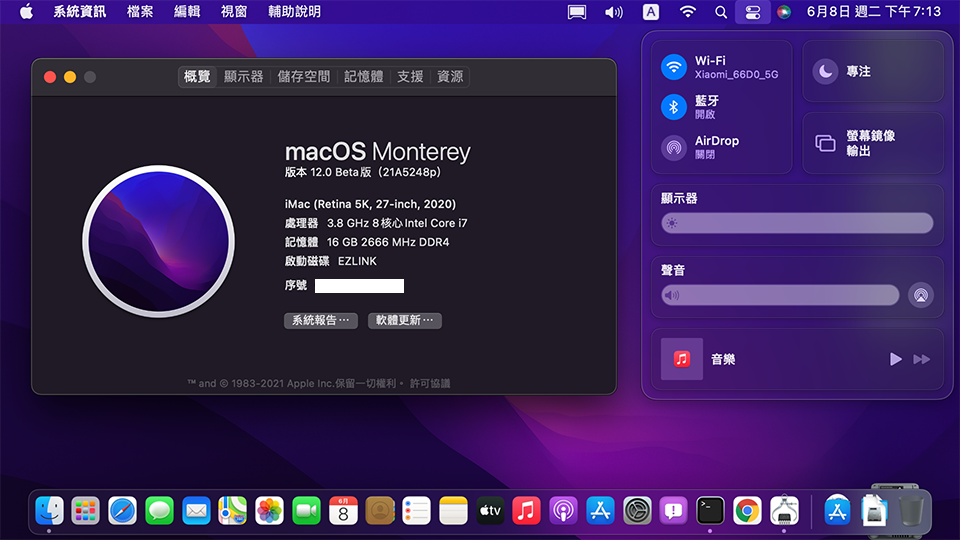The width and height of the screenshot is (960, 540).
Task: Open Contacts from the Dock
Action: 380,510
